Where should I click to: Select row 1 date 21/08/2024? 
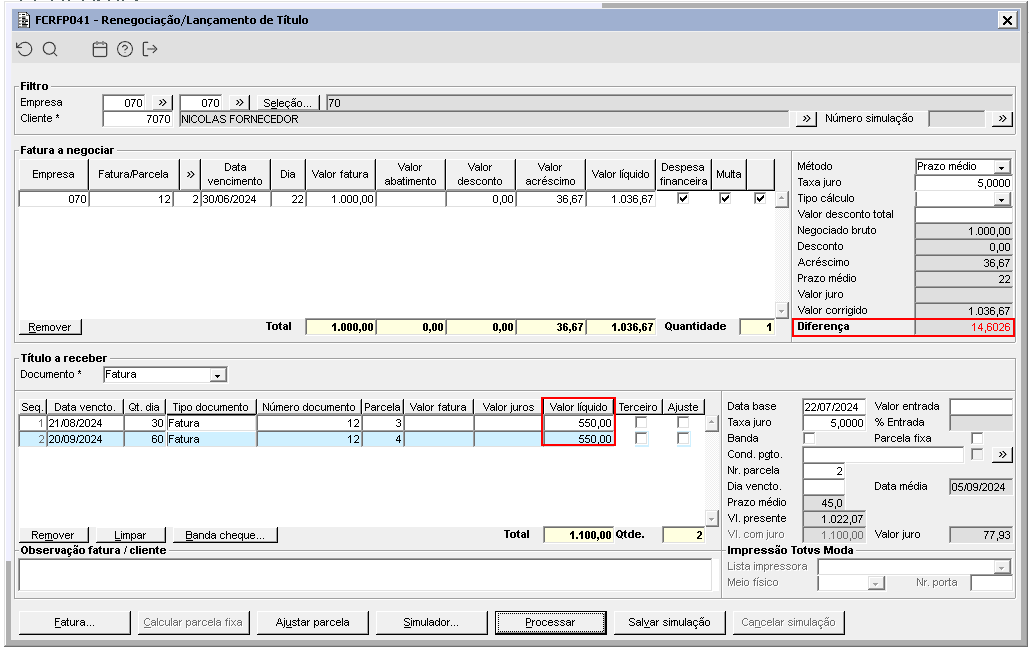click(84, 423)
